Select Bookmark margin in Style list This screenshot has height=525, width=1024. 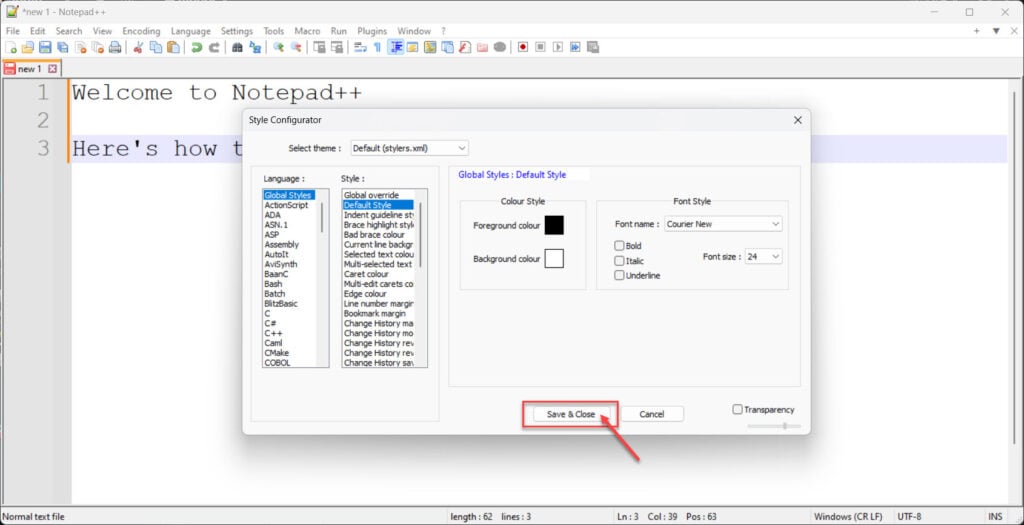[x=375, y=313]
